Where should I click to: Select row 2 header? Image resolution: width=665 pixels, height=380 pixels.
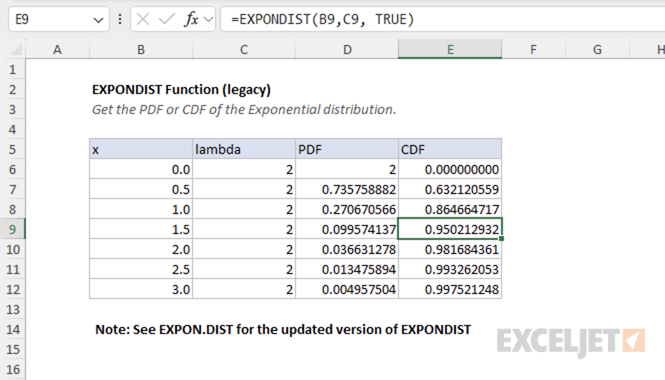coord(13,89)
